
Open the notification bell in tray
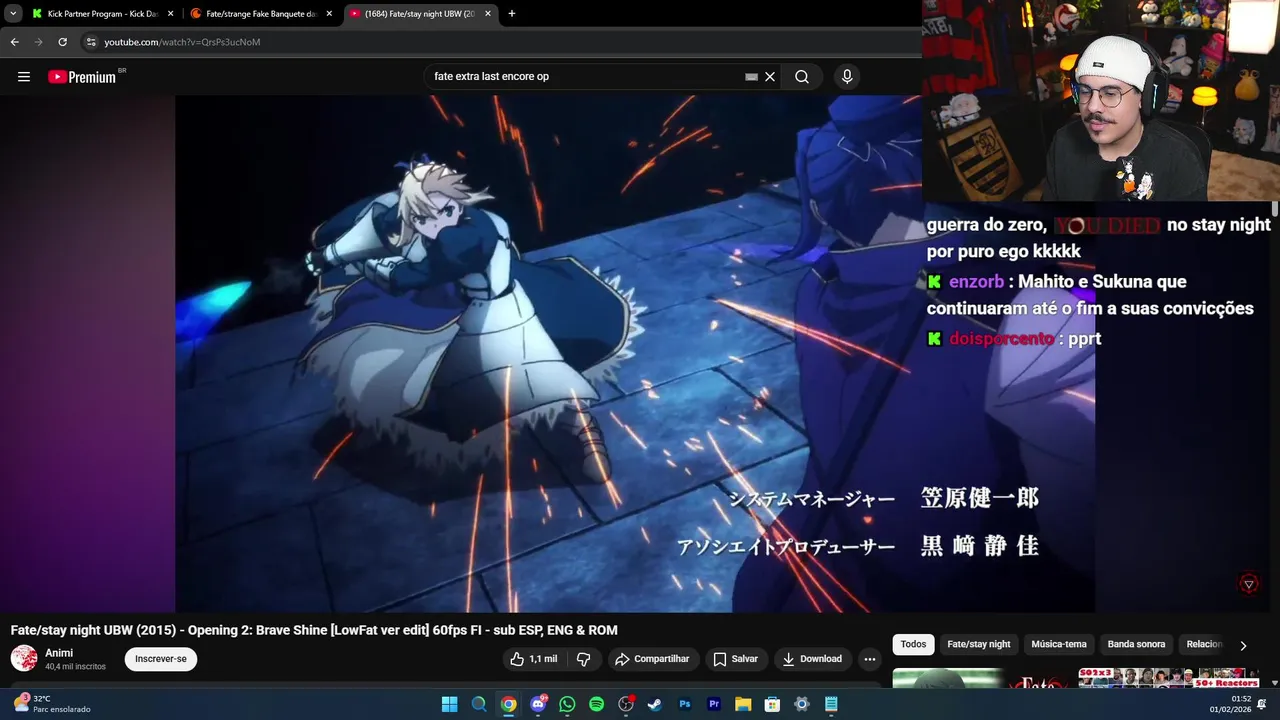(x=1262, y=704)
